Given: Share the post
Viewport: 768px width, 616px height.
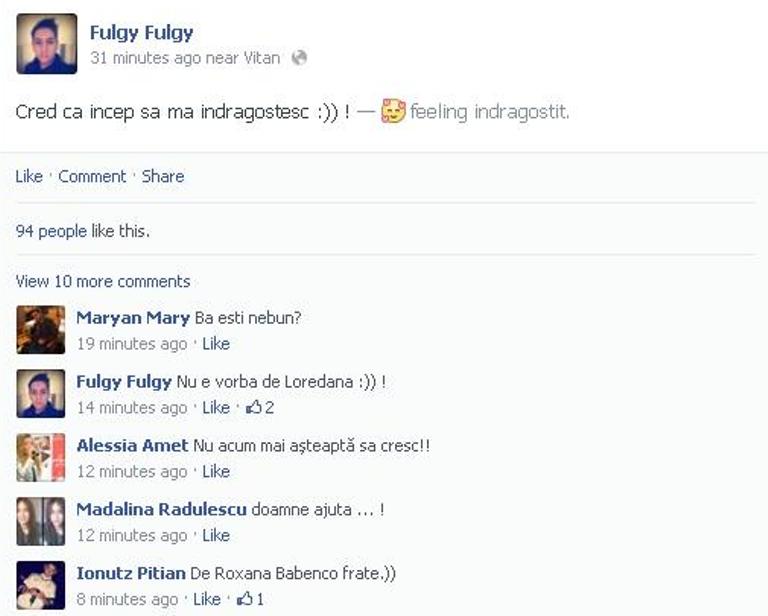Looking at the screenshot, I should (x=163, y=176).
